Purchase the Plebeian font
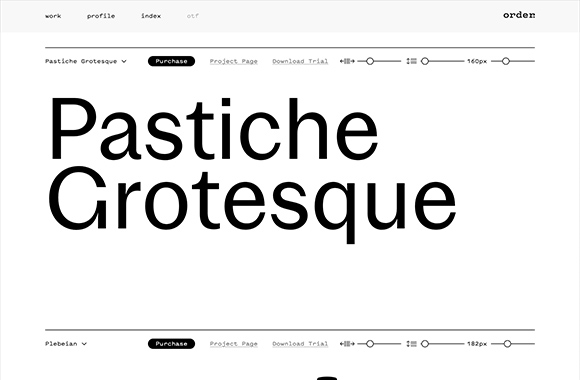Image resolution: width=580 pixels, height=380 pixels. pos(171,344)
